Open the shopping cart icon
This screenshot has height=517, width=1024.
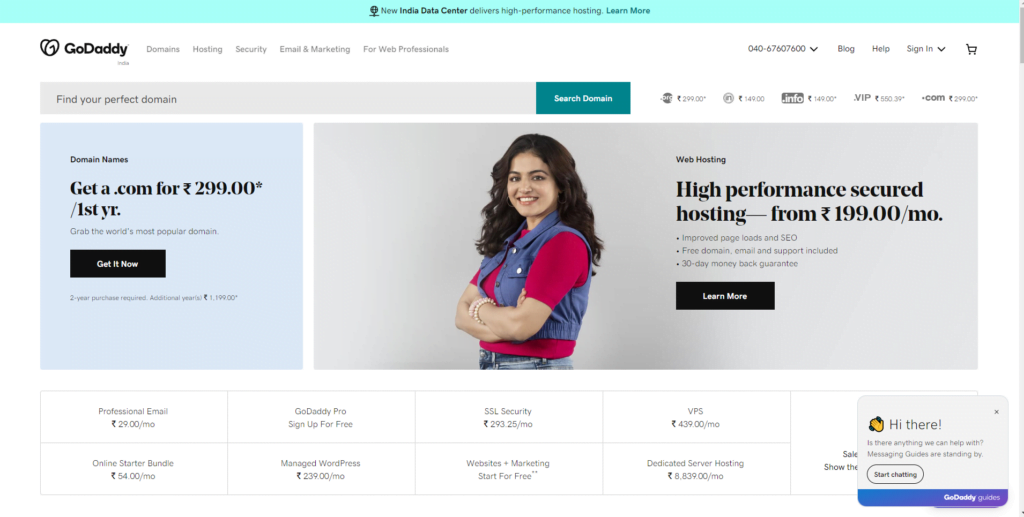click(x=971, y=49)
